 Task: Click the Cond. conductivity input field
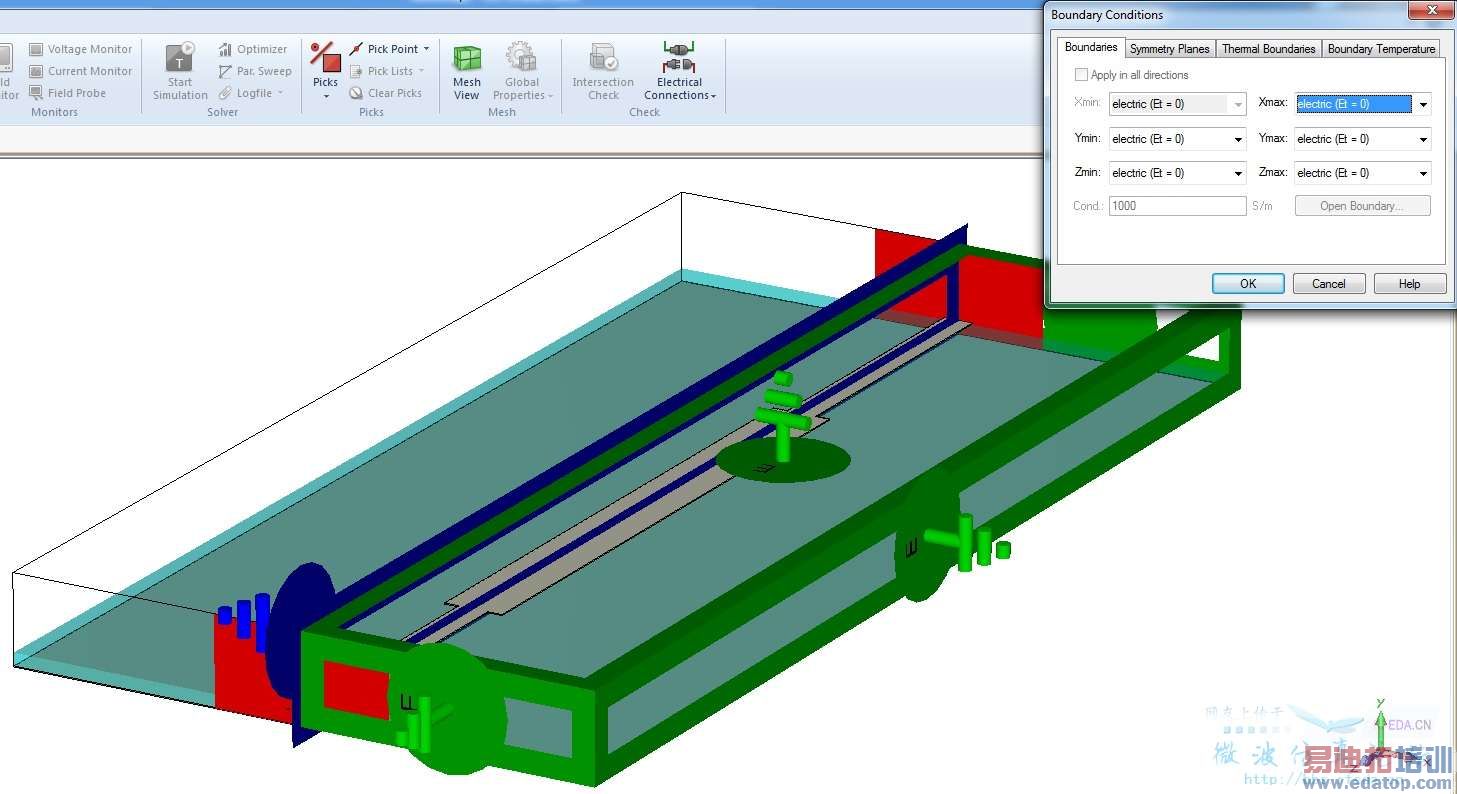coord(1177,206)
